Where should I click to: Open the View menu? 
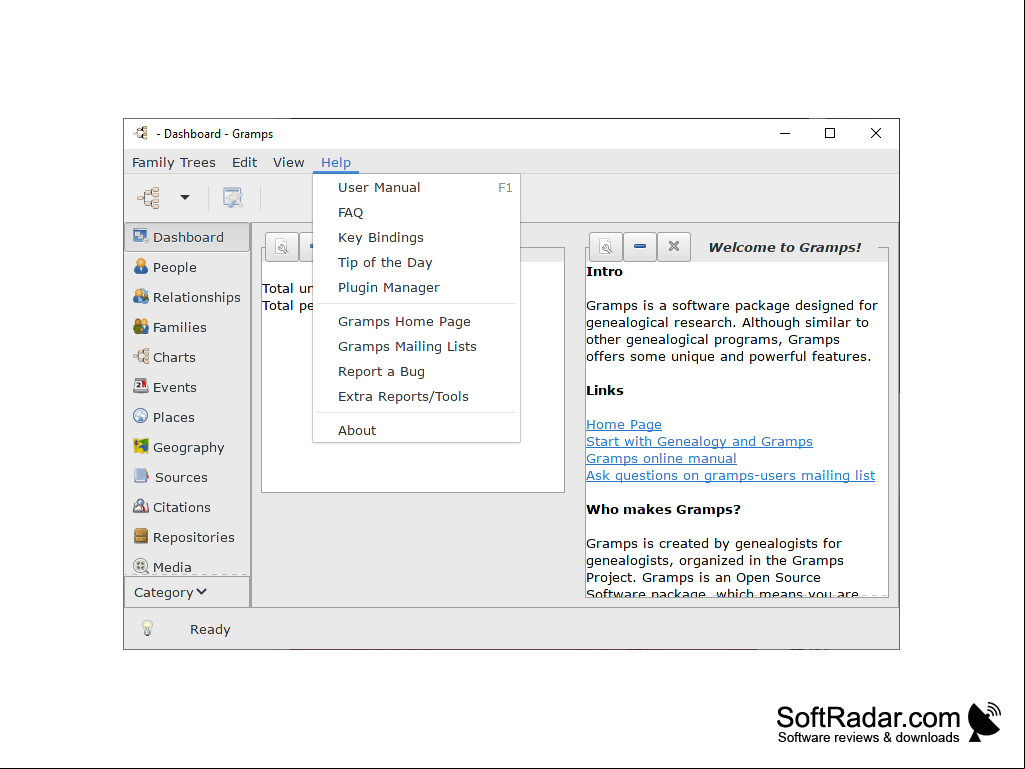[288, 162]
